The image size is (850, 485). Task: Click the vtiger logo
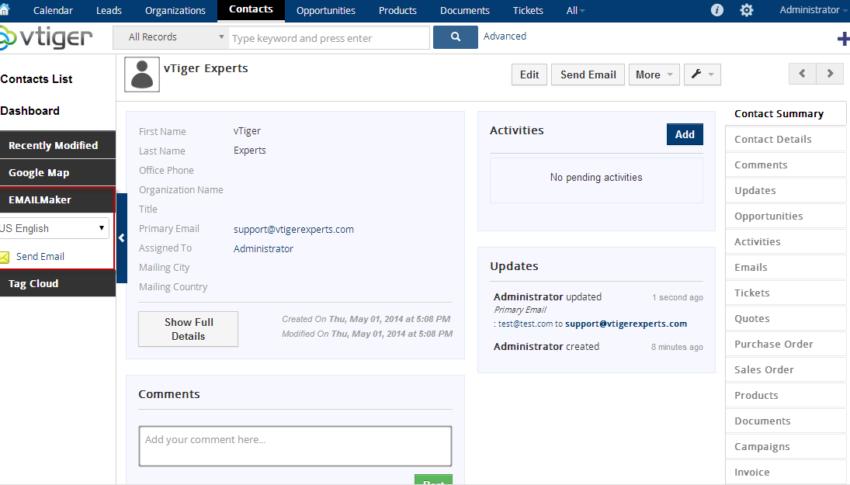pyautogui.click(x=47, y=37)
